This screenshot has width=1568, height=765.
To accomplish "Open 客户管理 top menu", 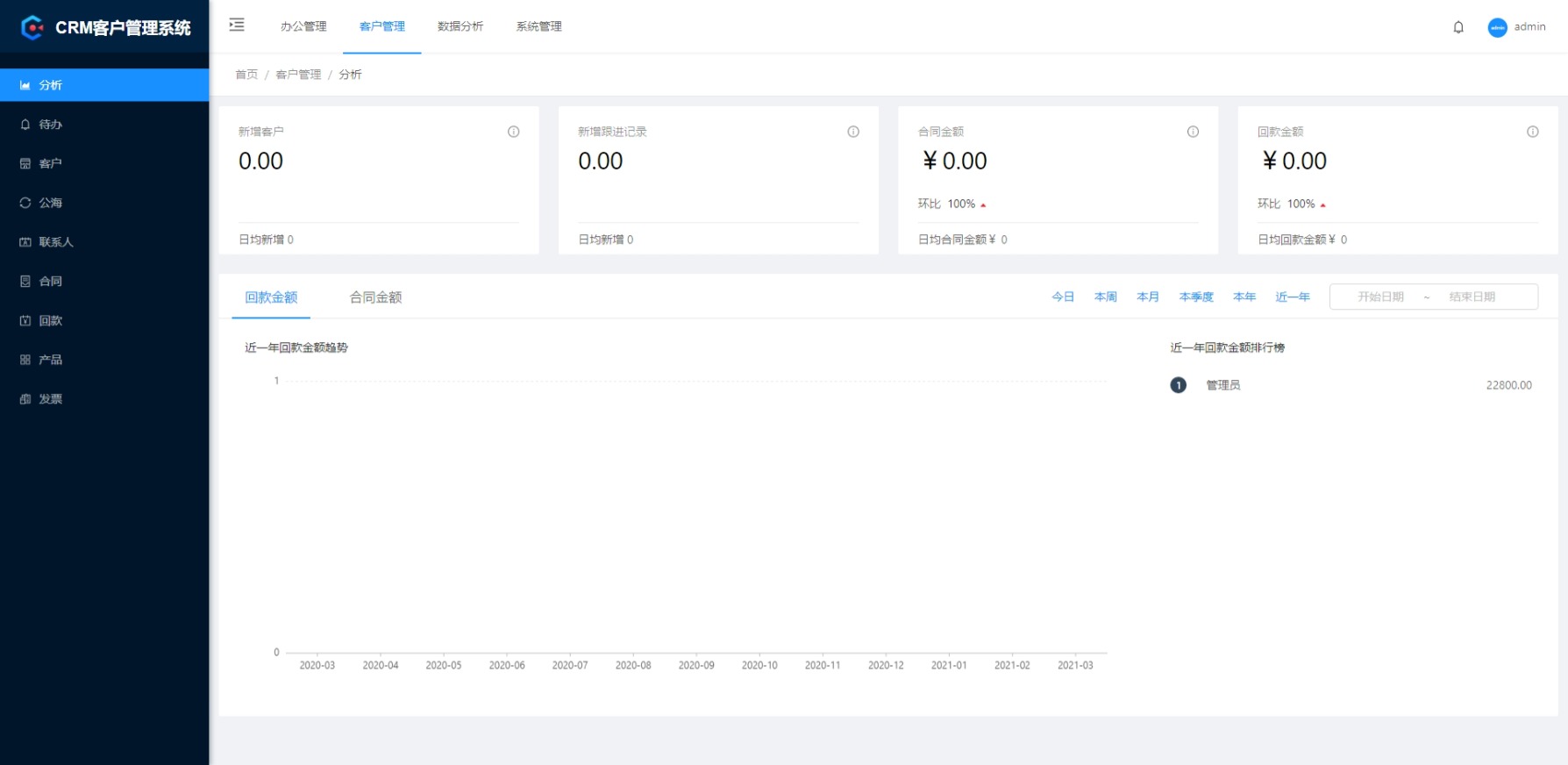I will [x=382, y=26].
